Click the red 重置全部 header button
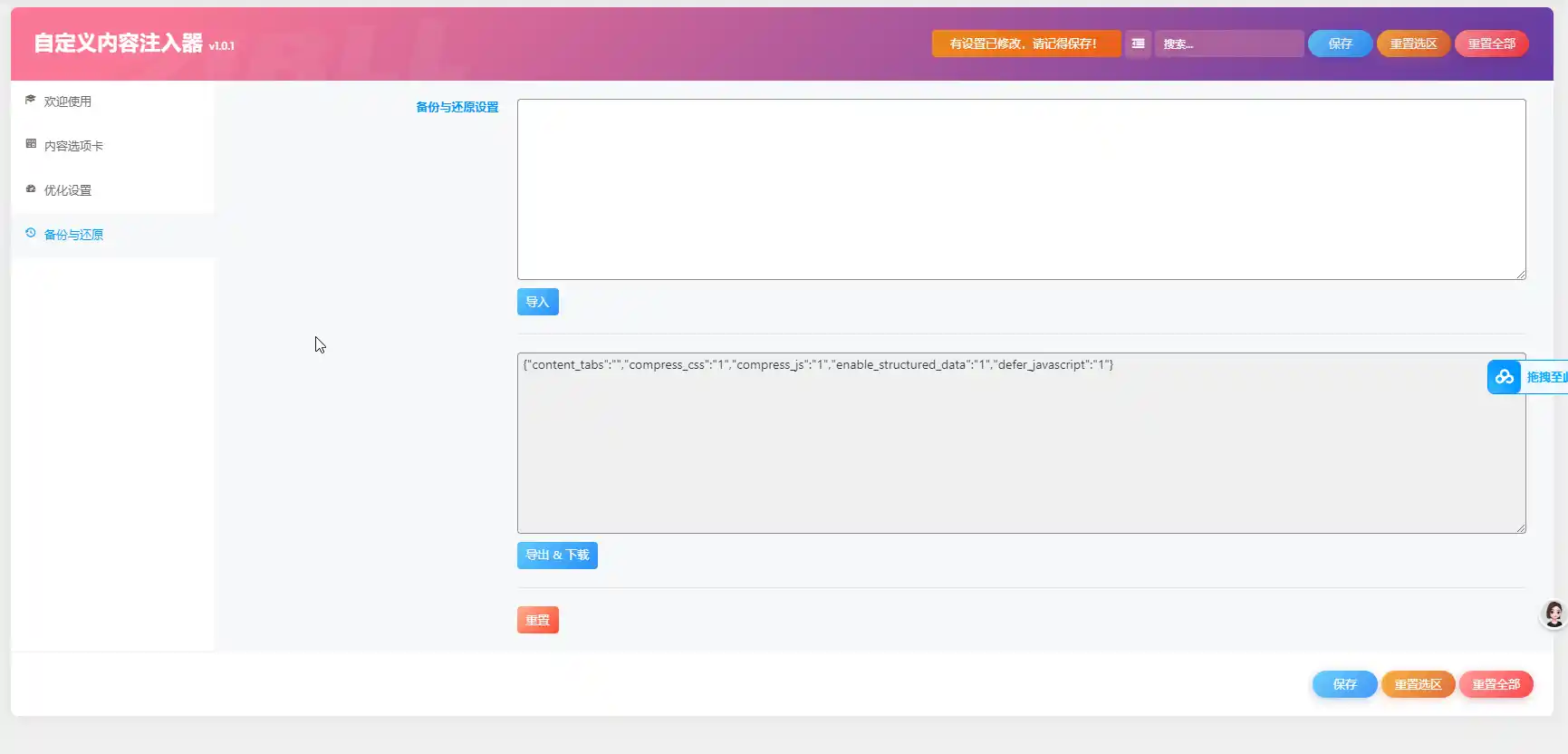The width and height of the screenshot is (1568, 754). point(1491,43)
